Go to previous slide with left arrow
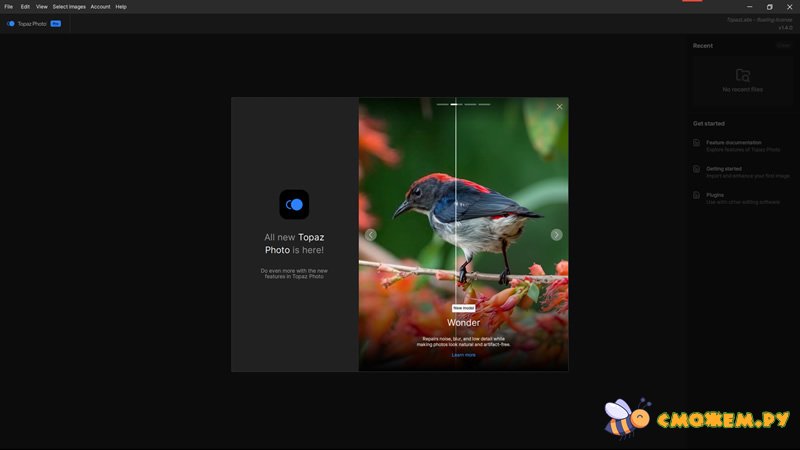Image resolution: width=800 pixels, height=450 pixels. [x=371, y=235]
